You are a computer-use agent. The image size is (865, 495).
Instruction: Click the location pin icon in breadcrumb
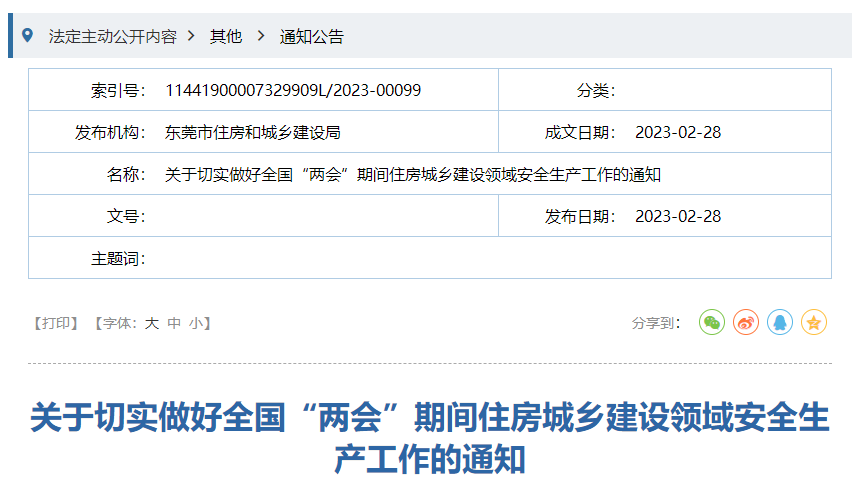[27, 35]
